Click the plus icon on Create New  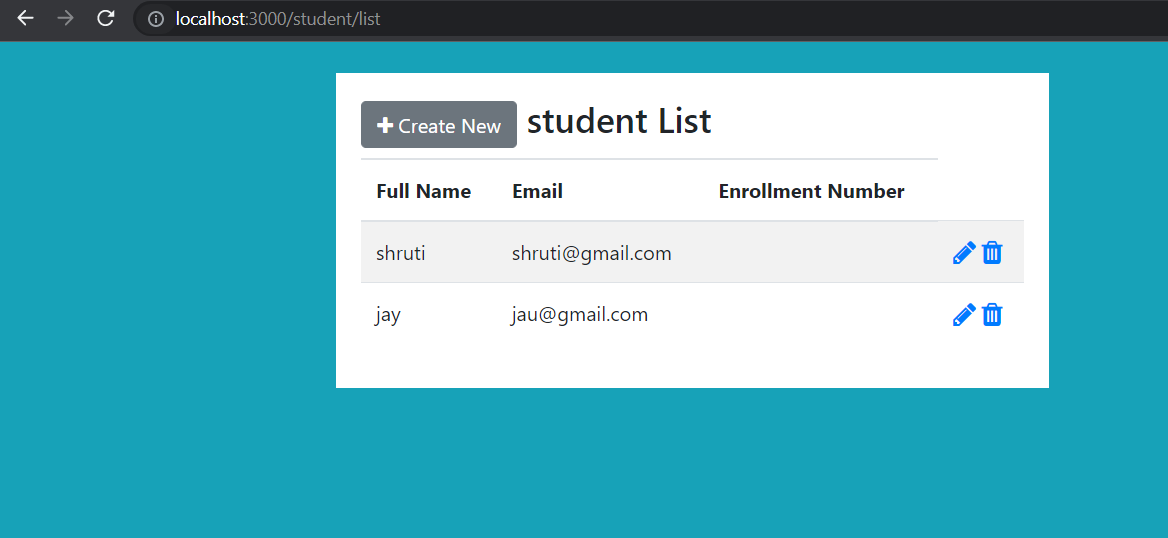coord(385,126)
